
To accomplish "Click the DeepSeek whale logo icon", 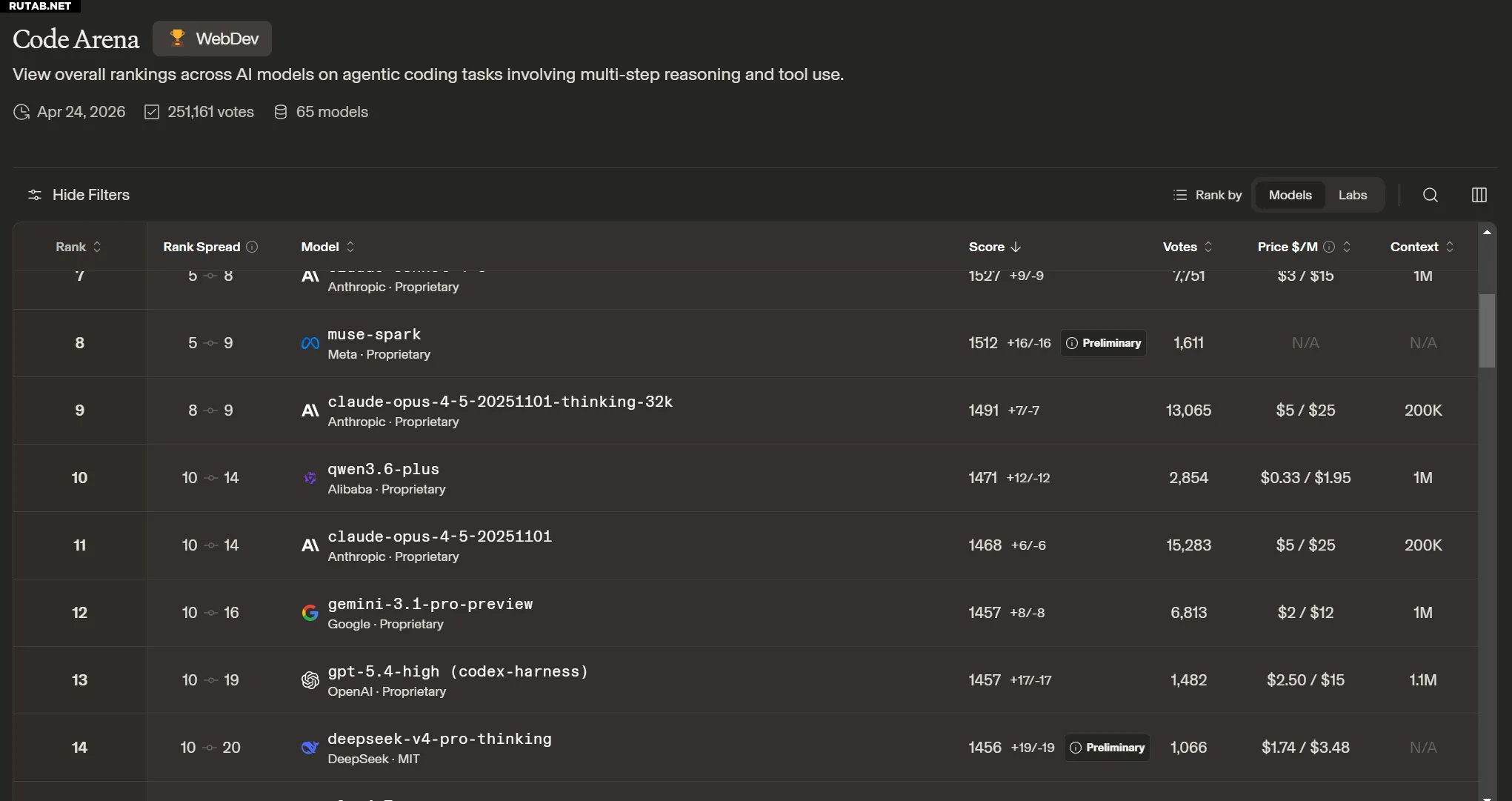I will pos(310,748).
